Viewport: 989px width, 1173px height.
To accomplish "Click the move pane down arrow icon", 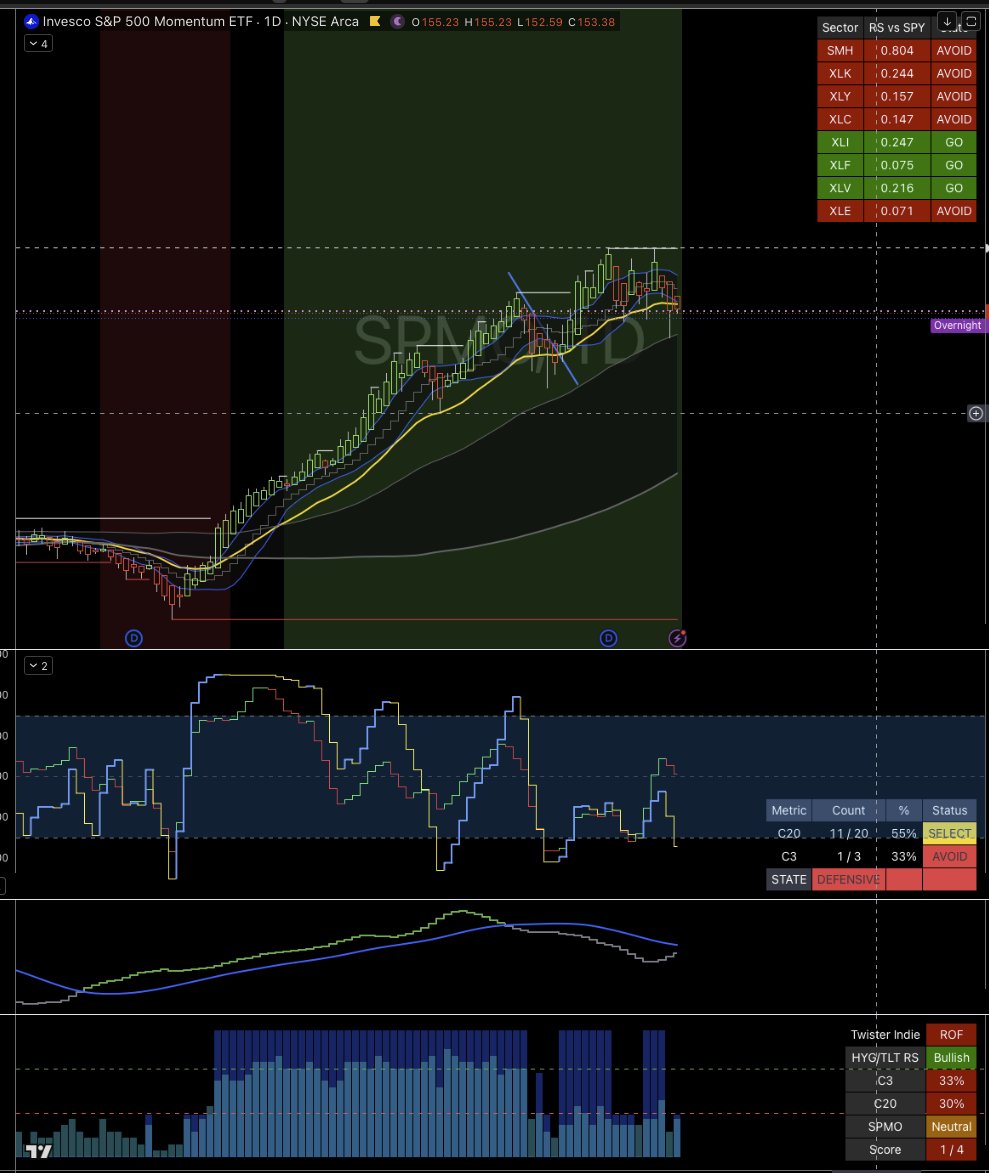I will tap(947, 22).
